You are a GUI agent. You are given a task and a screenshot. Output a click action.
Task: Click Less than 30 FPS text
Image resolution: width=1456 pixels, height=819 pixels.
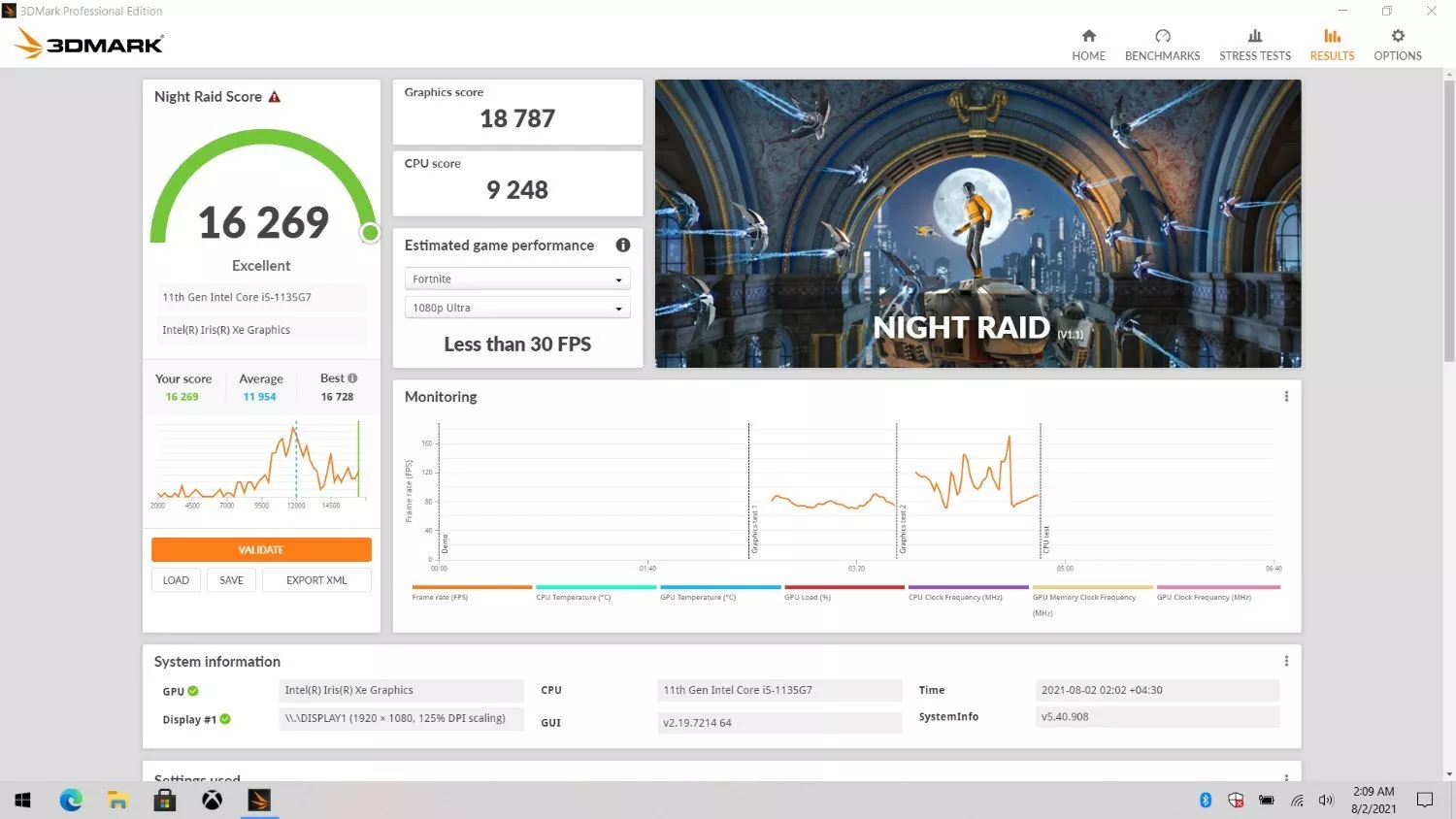point(517,344)
